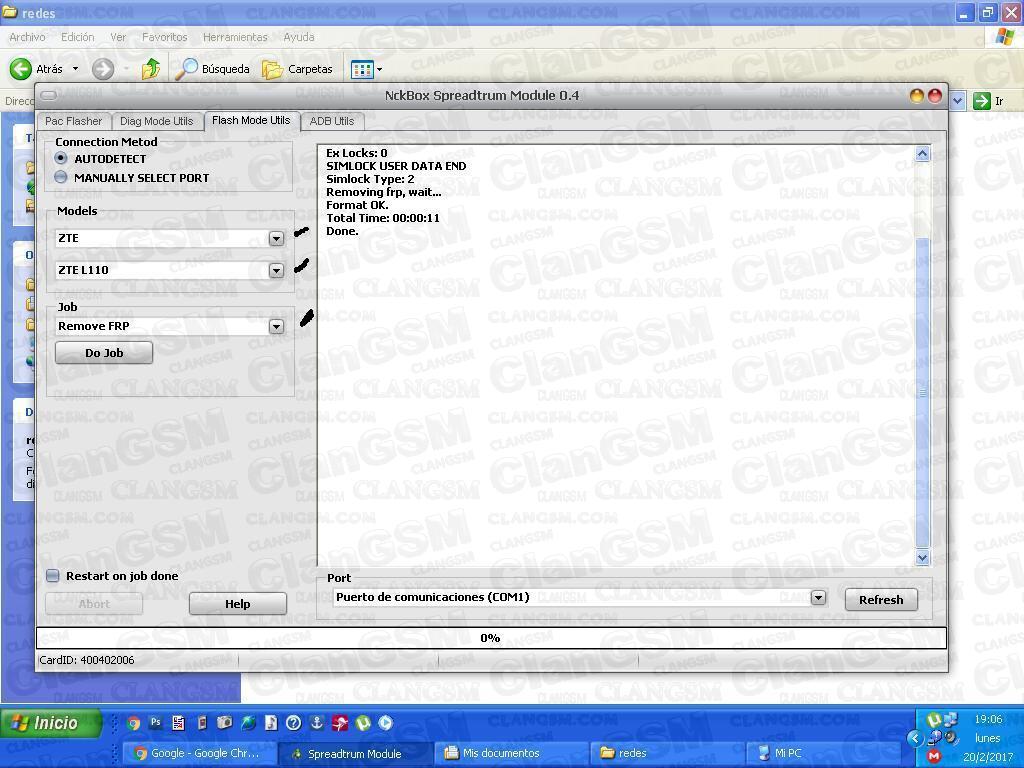Open the Views dropdown arrow

click(379, 69)
